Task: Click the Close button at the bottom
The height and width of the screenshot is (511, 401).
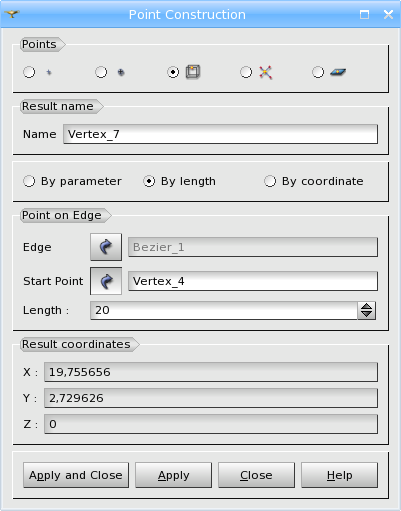Action: [x=256, y=475]
